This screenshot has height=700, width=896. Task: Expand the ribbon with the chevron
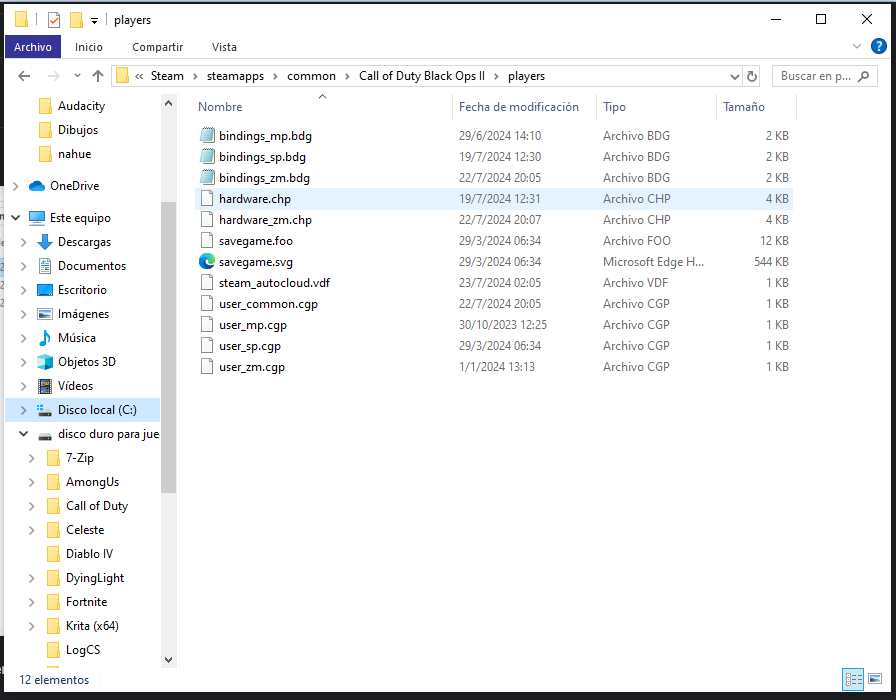click(x=857, y=46)
